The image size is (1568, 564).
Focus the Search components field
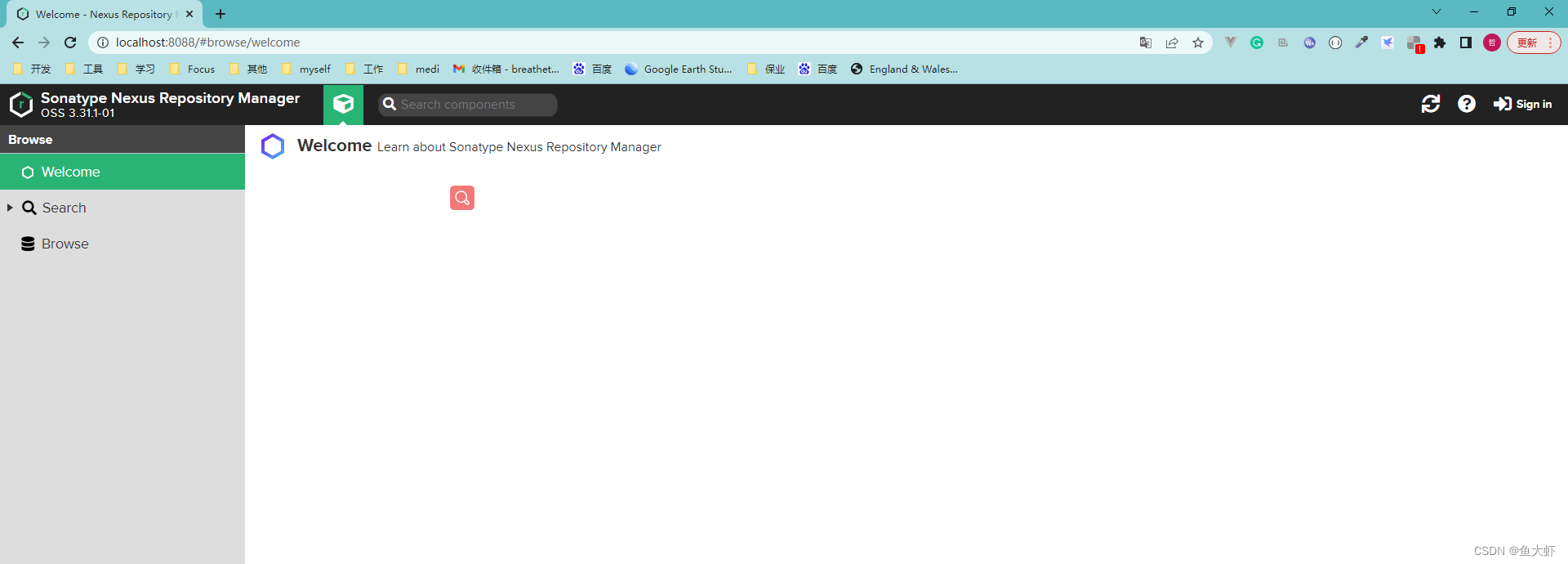(468, 105)
